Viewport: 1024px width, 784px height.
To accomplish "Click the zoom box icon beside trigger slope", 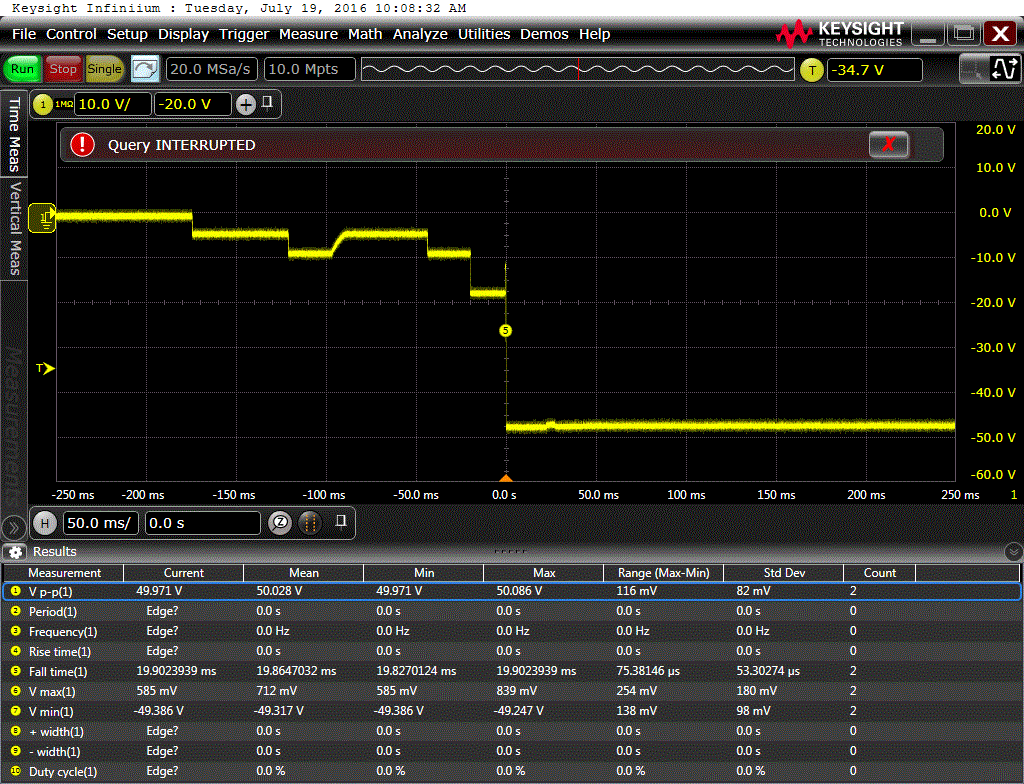I will tap(974, 69).
